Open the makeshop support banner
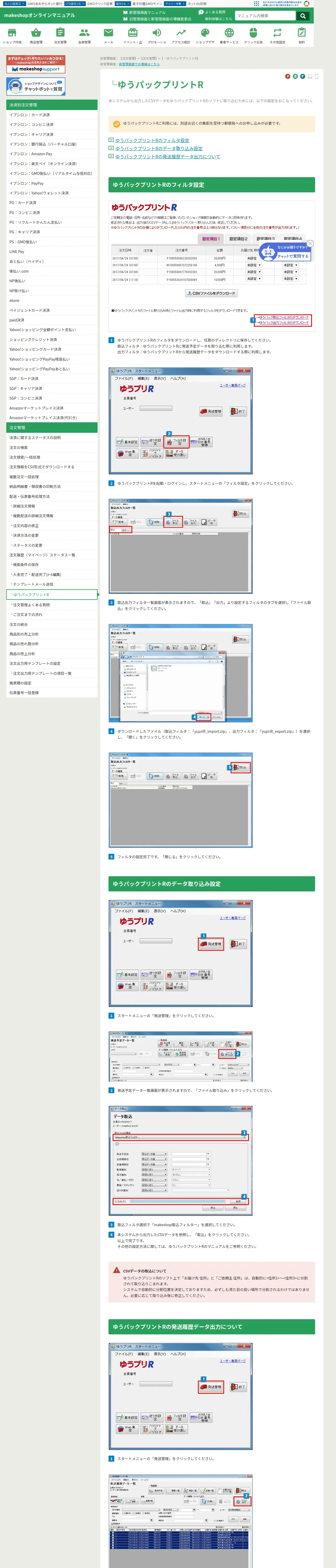336x1568 pixels. coord(35,64)
